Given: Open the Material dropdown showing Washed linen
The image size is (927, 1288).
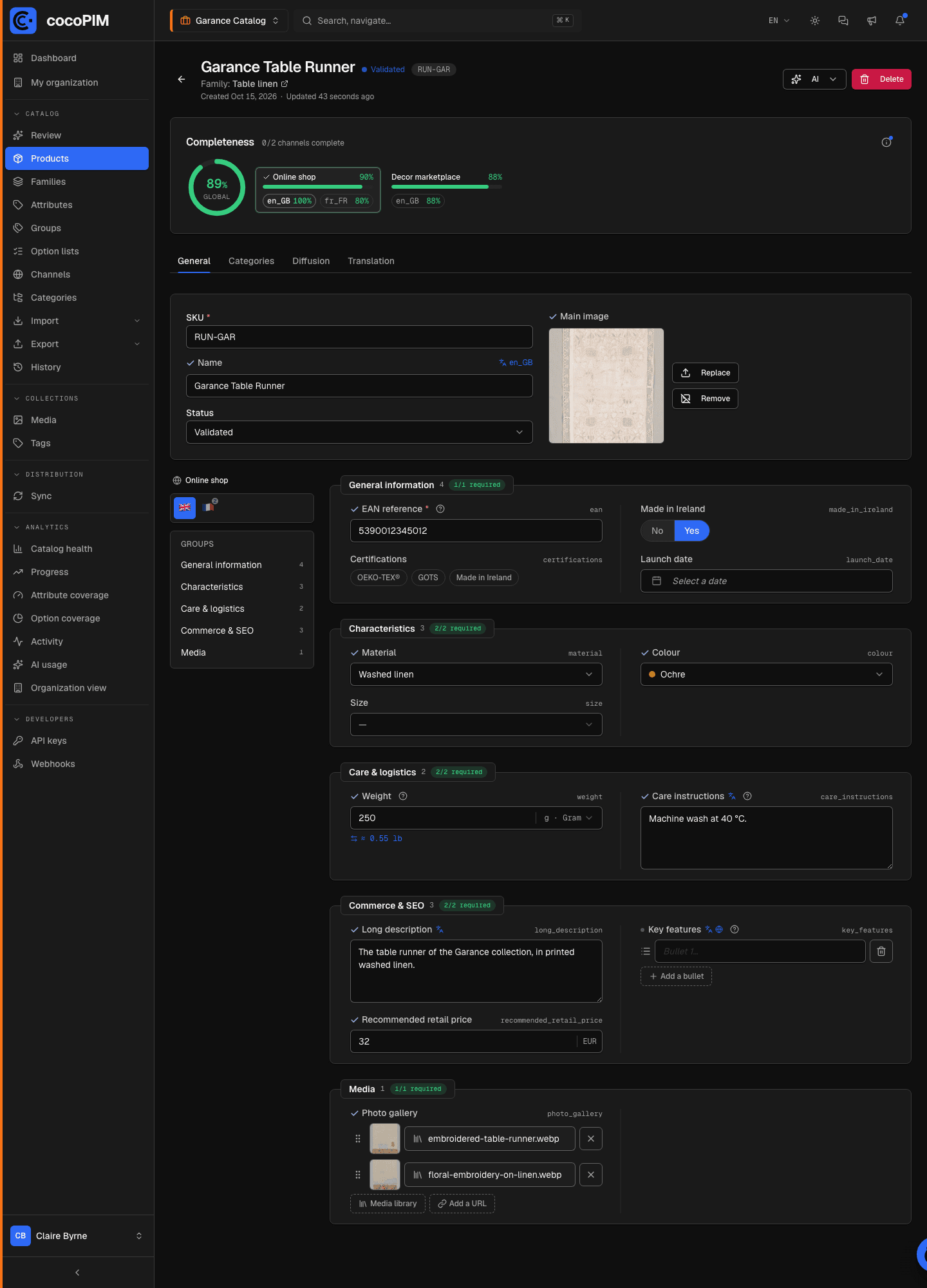Looking at the screenshot, I should [476, 674].
